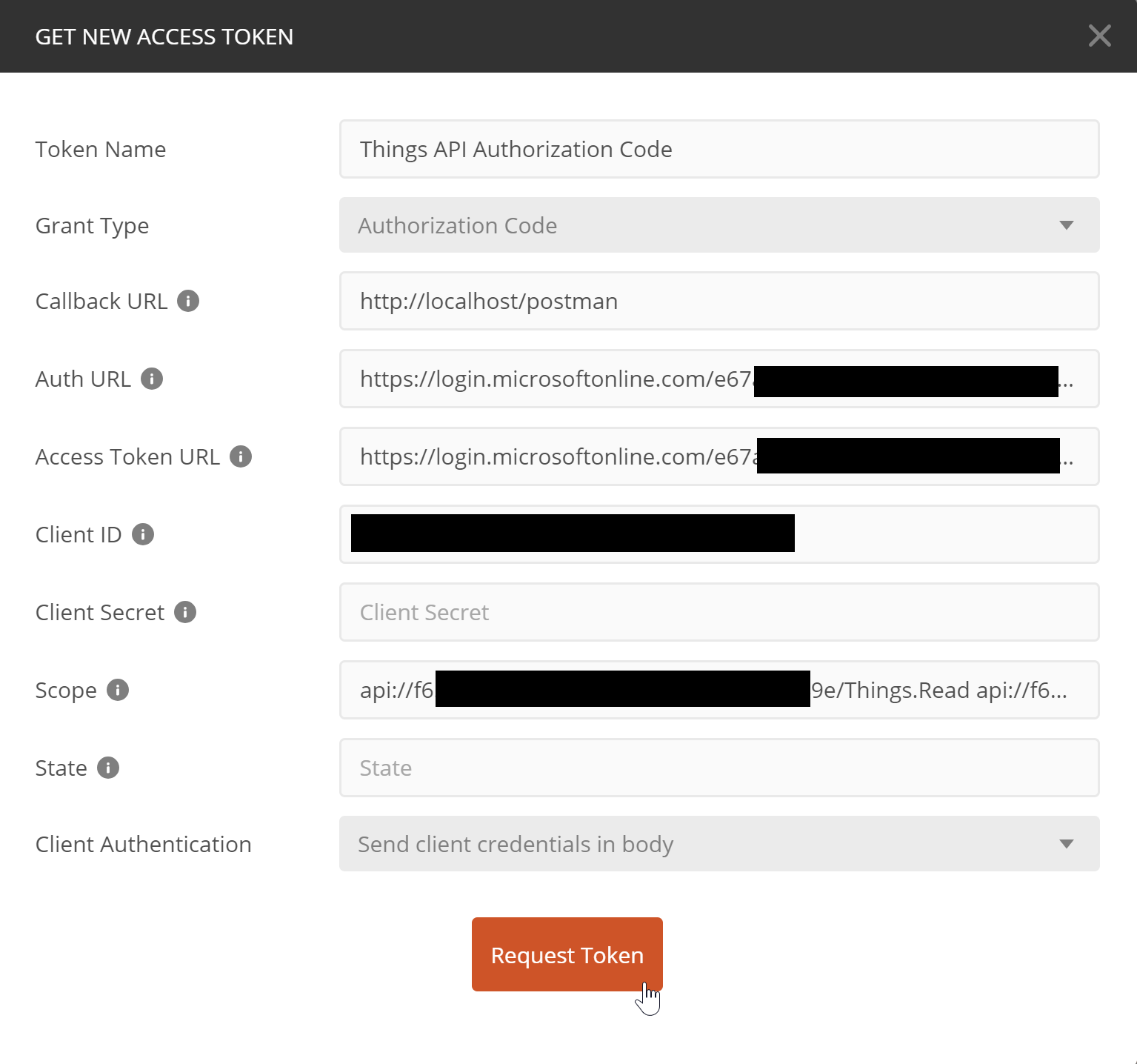
Task: Click the empty State field
Action: click(718, 768)
